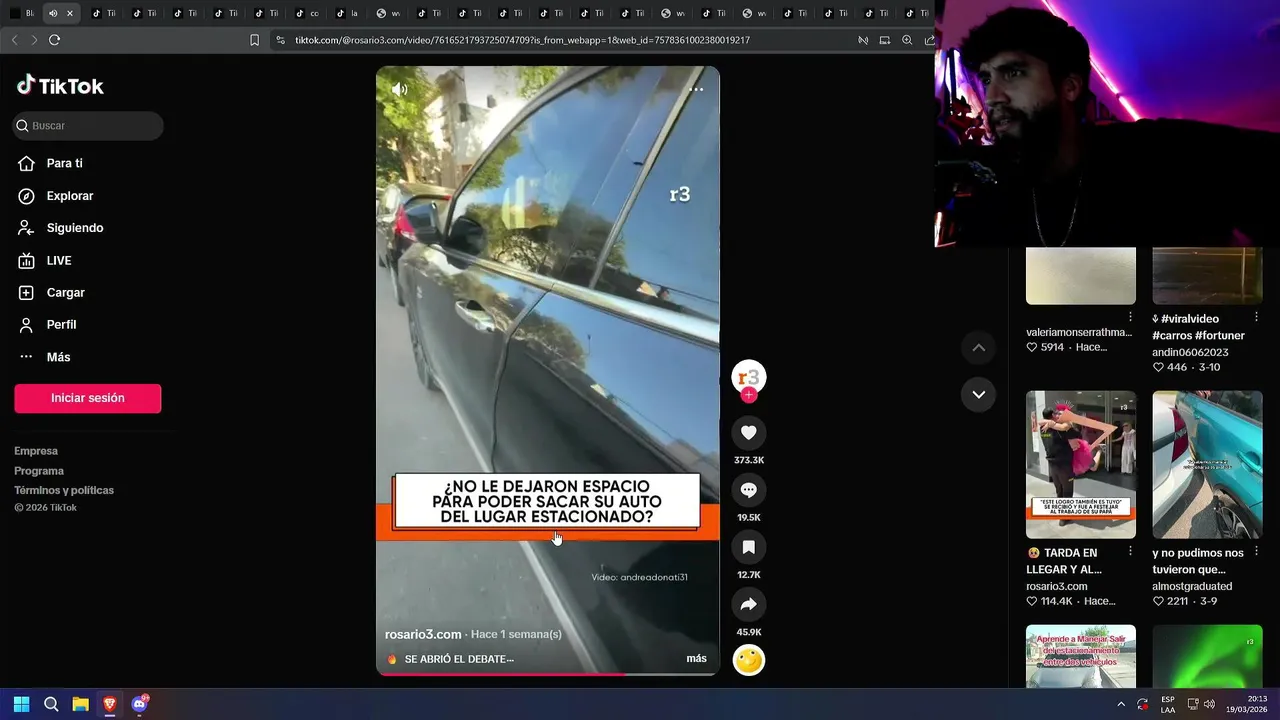Viewport: 1280px width, 720px height.
Task: Click the browser zoom magnifier icon
Action: pos(907,40)
